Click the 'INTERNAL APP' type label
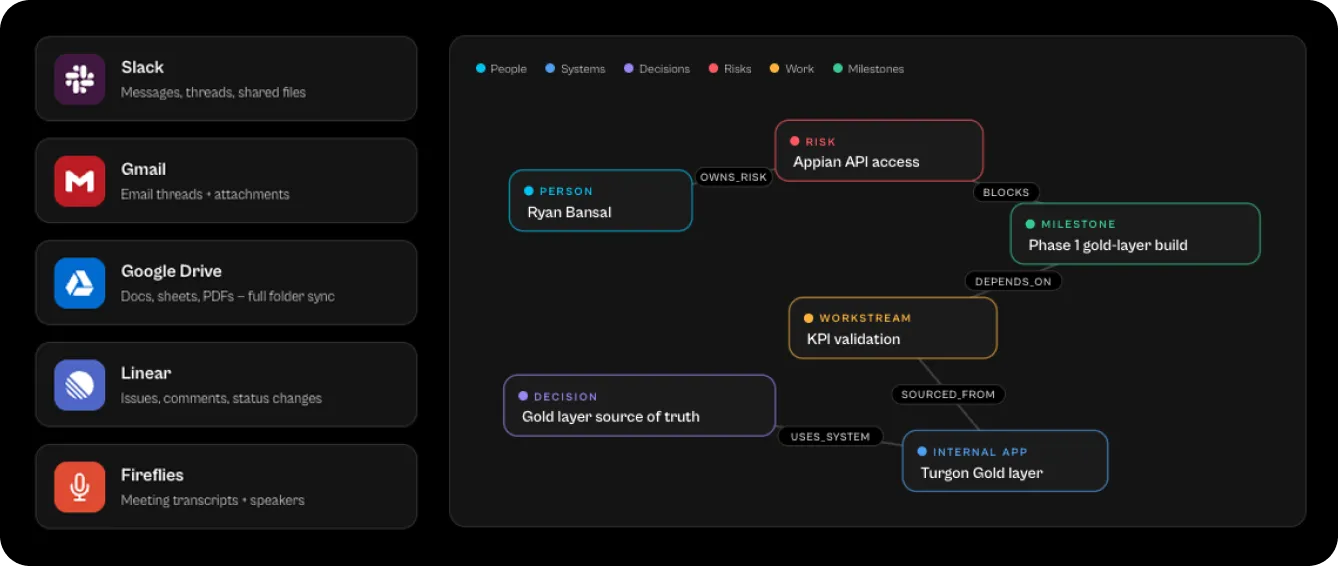The image size is (1338, 566). pos(980,452)
